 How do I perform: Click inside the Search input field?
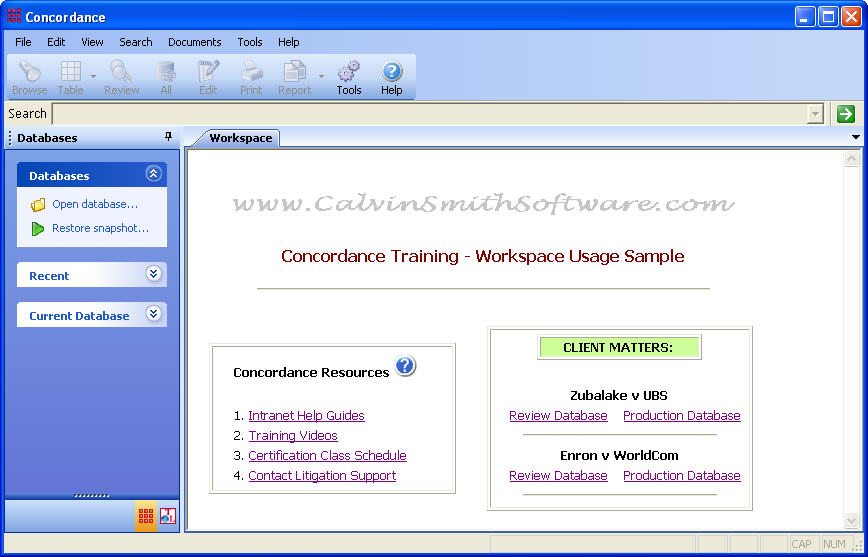tap(430, 114)
